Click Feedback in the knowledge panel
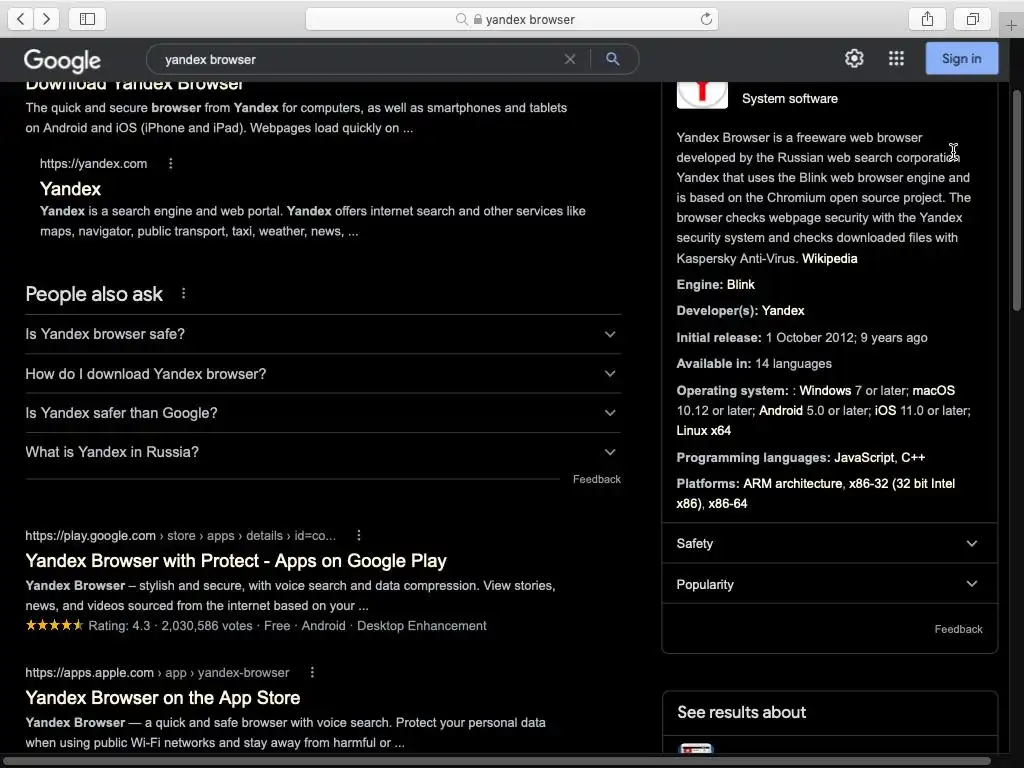Viewport: 1024px width, 768px height. pyautogui.click(x=958, y=630)
